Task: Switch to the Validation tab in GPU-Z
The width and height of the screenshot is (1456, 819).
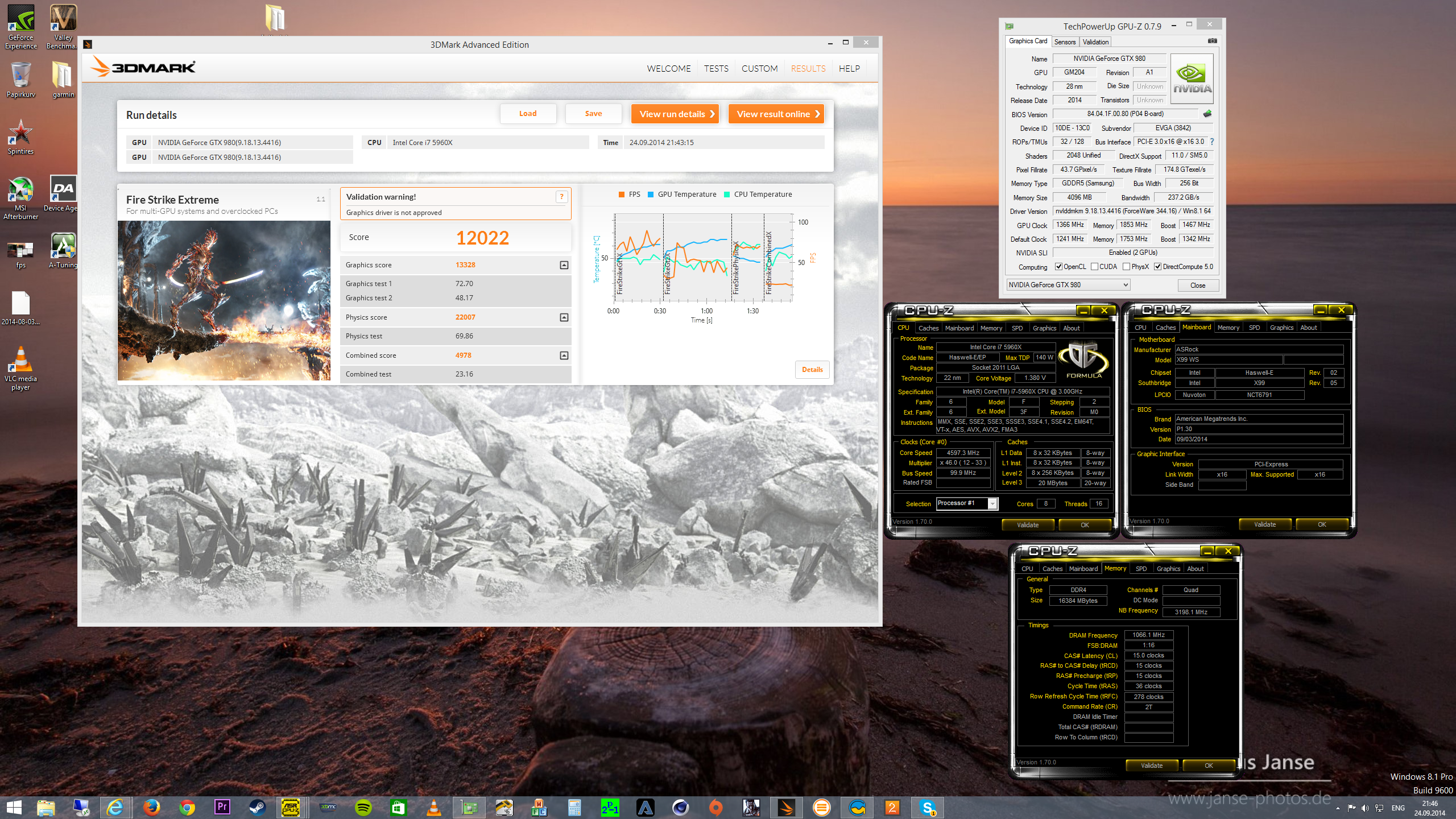Action: (1095, 42)
